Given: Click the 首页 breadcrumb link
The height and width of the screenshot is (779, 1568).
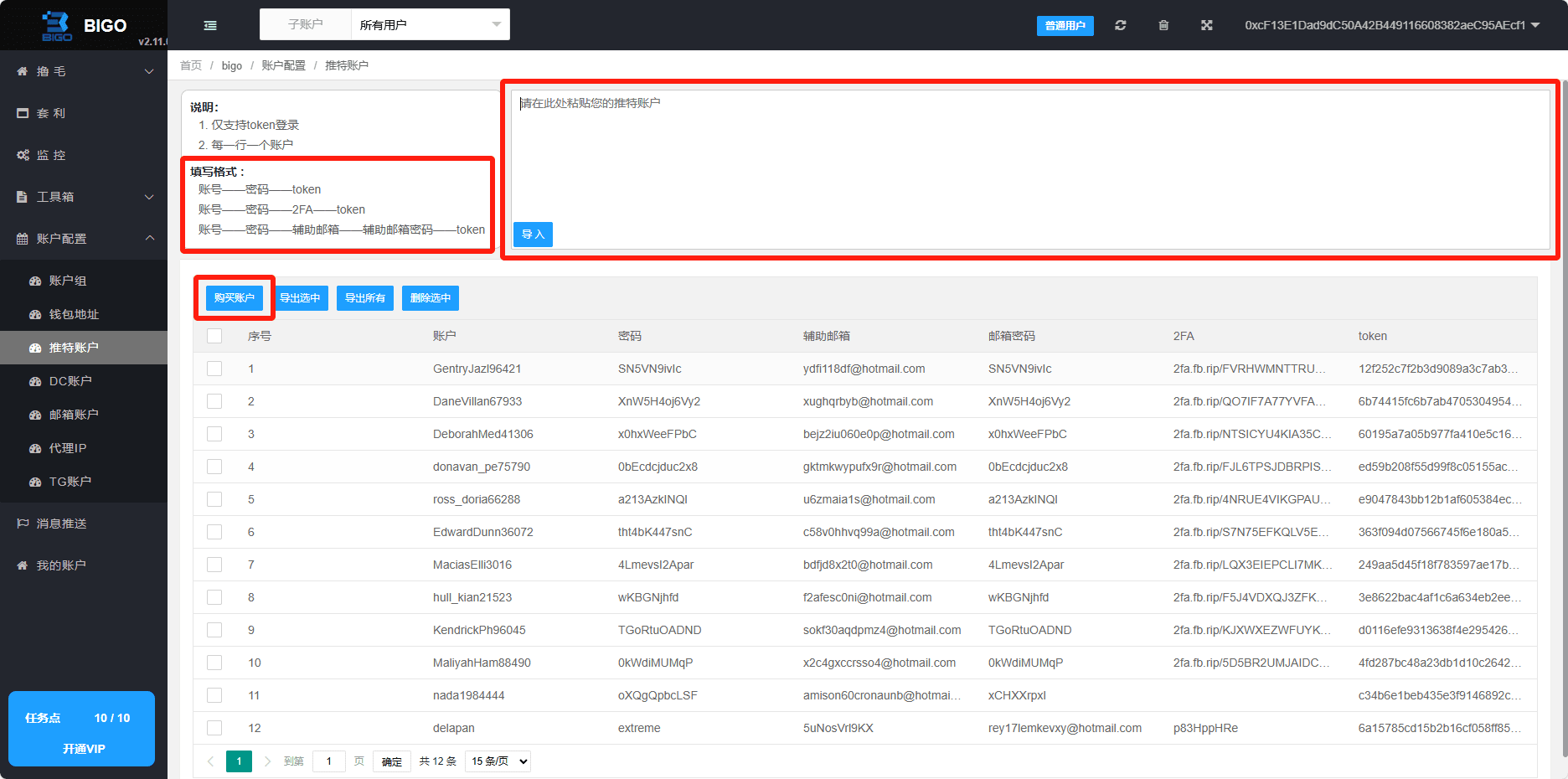Looking at the screenshot, I should coord(191,65).
